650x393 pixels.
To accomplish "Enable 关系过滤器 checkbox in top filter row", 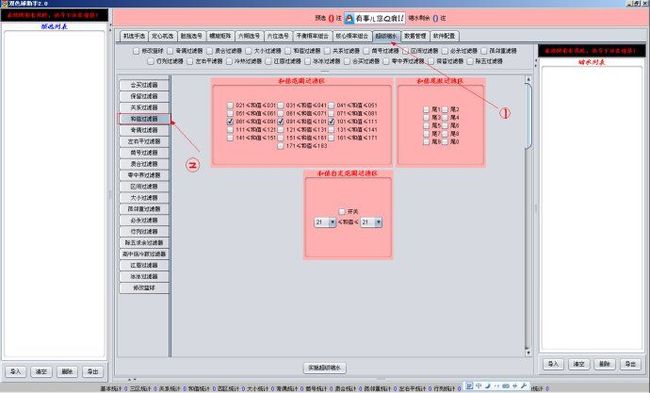I will (327, 51).
